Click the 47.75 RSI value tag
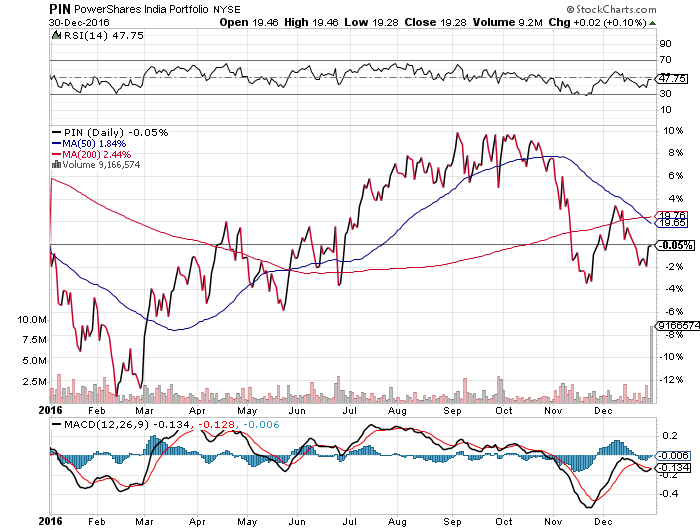This screenshot has height=530, width=700. [669, 78]
